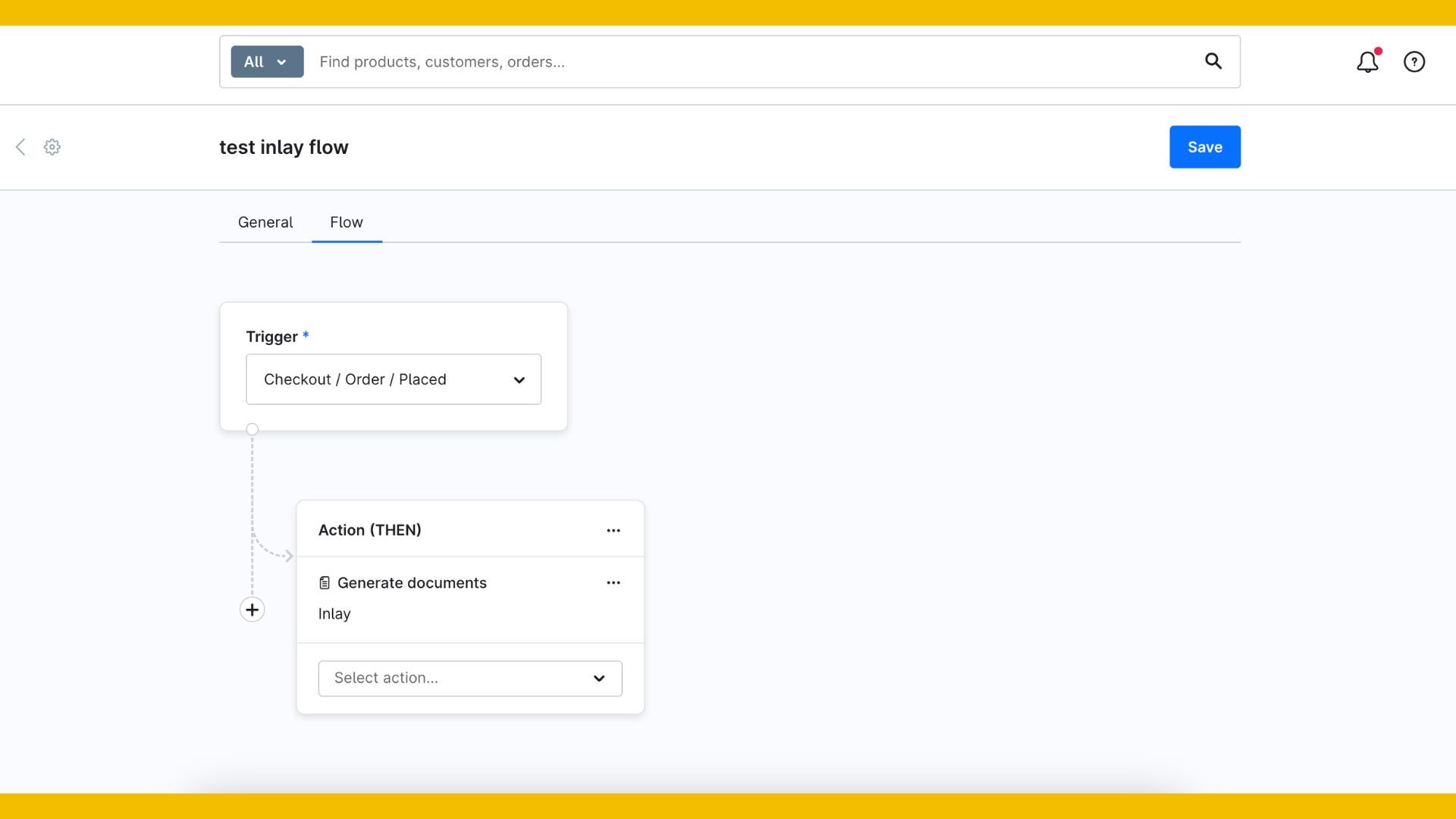Switch to the General tab
1456x819 pixels.
(x=265, y=222)
